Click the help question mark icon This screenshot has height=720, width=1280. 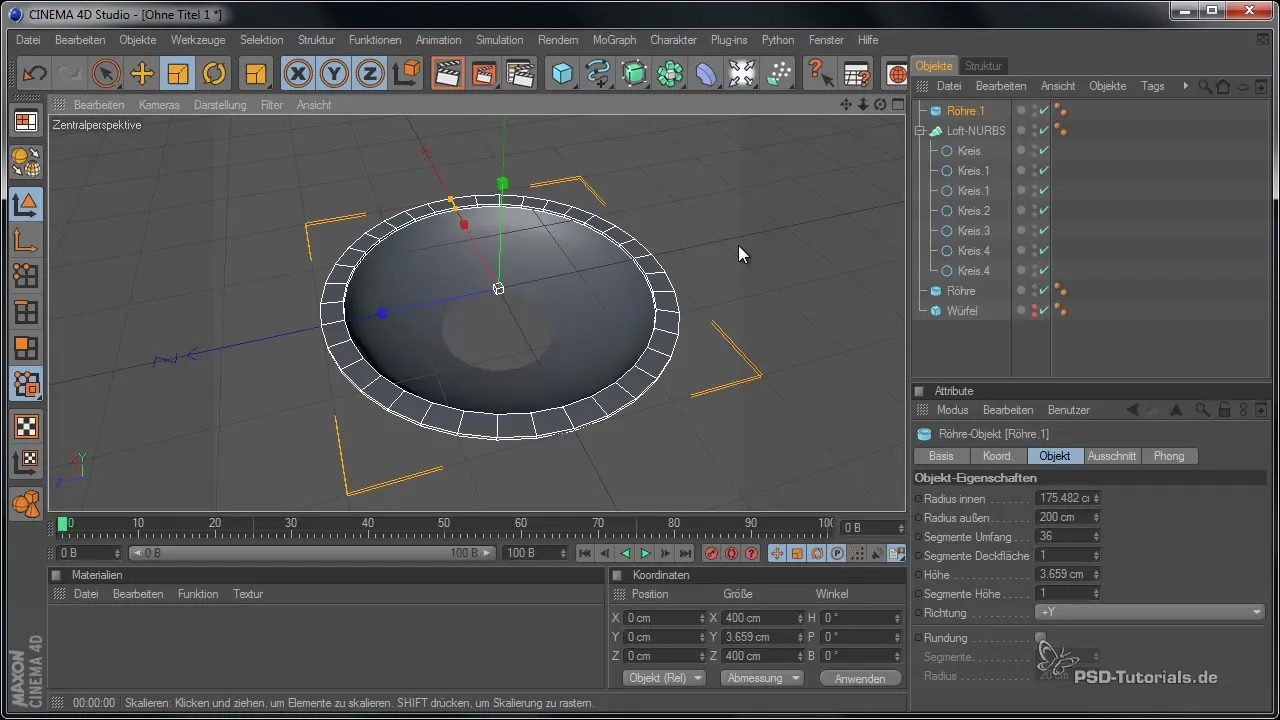[x=820, y=74]
